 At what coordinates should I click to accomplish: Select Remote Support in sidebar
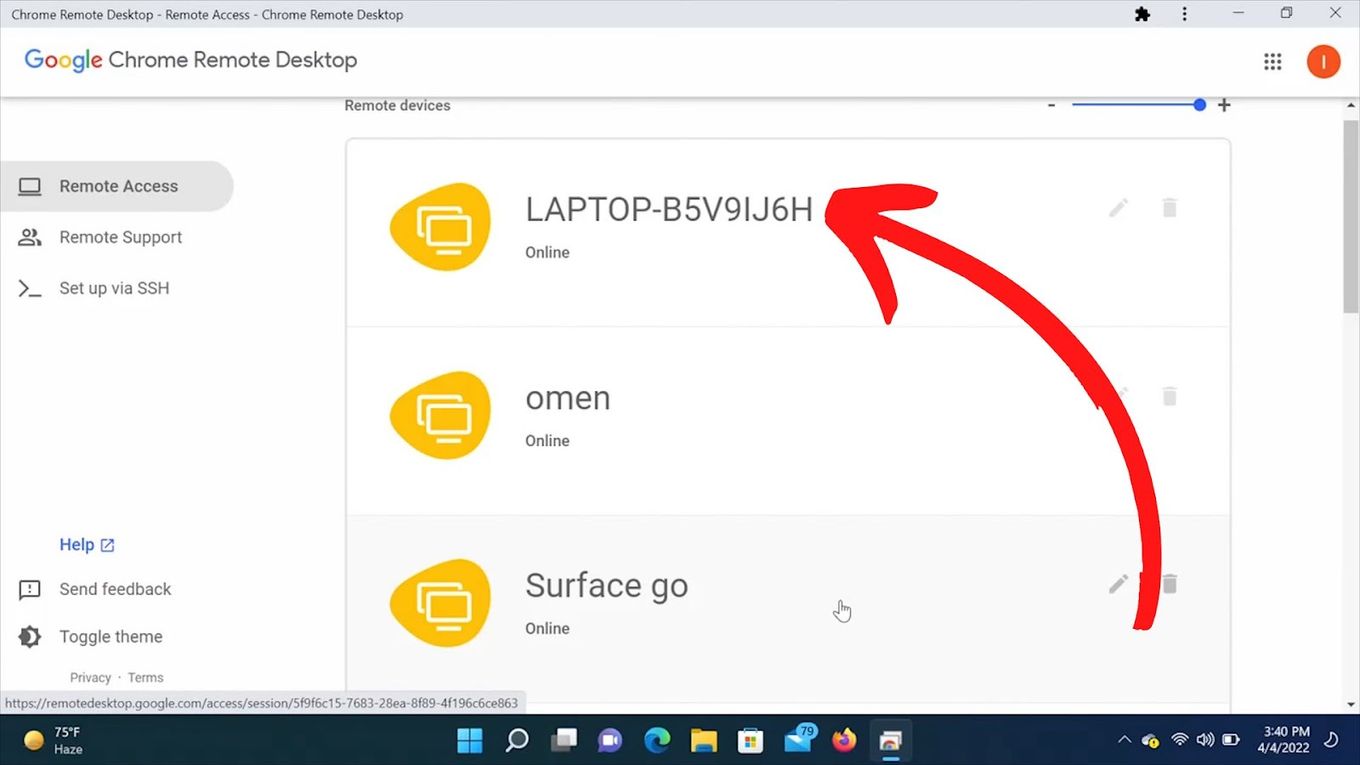click(116, 237)
